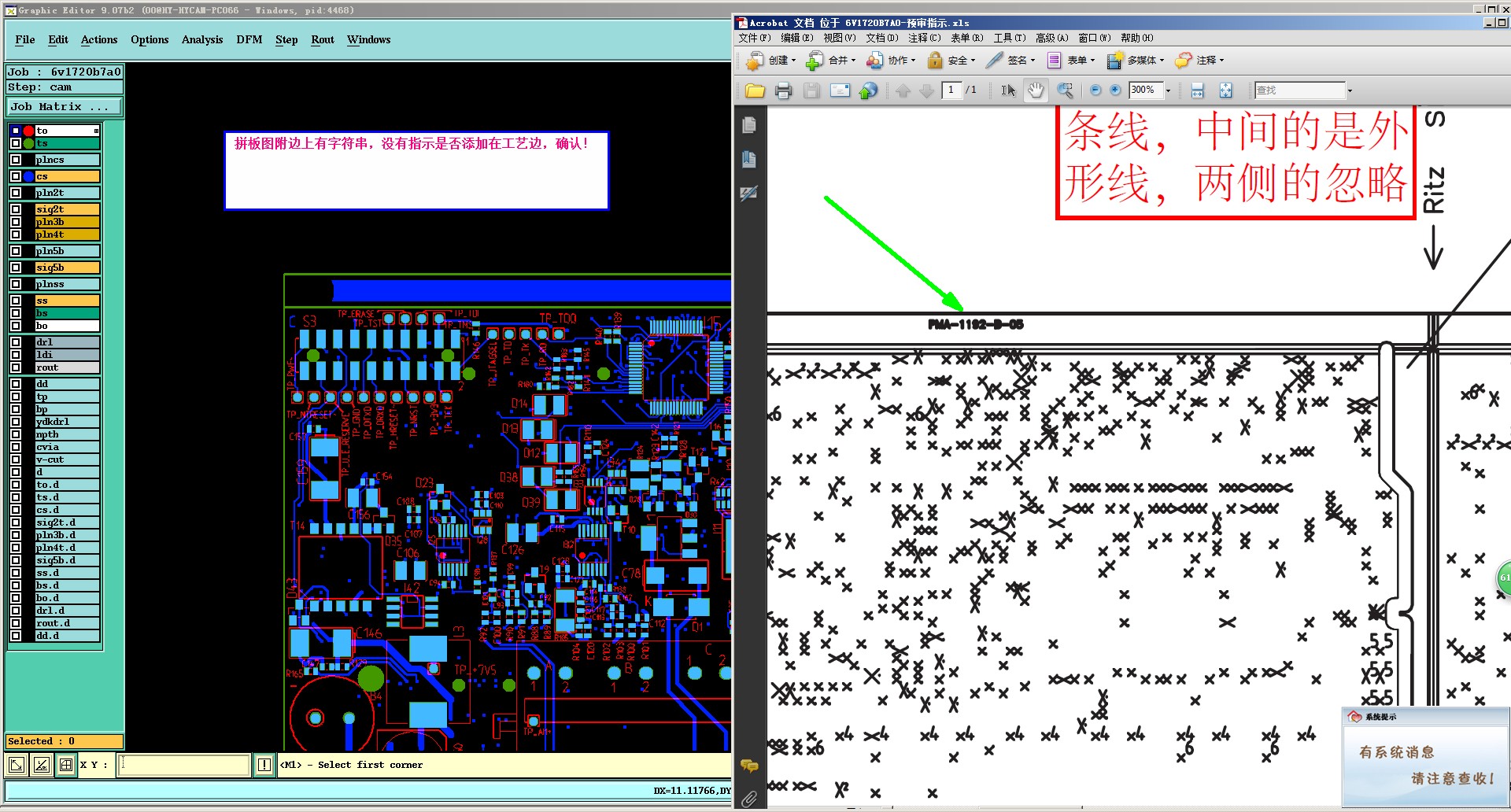Image resolution: width=1511 pixels, height=812 pixels.
Task: Click the email envelope icon in Acrobat
Action: 840,90
